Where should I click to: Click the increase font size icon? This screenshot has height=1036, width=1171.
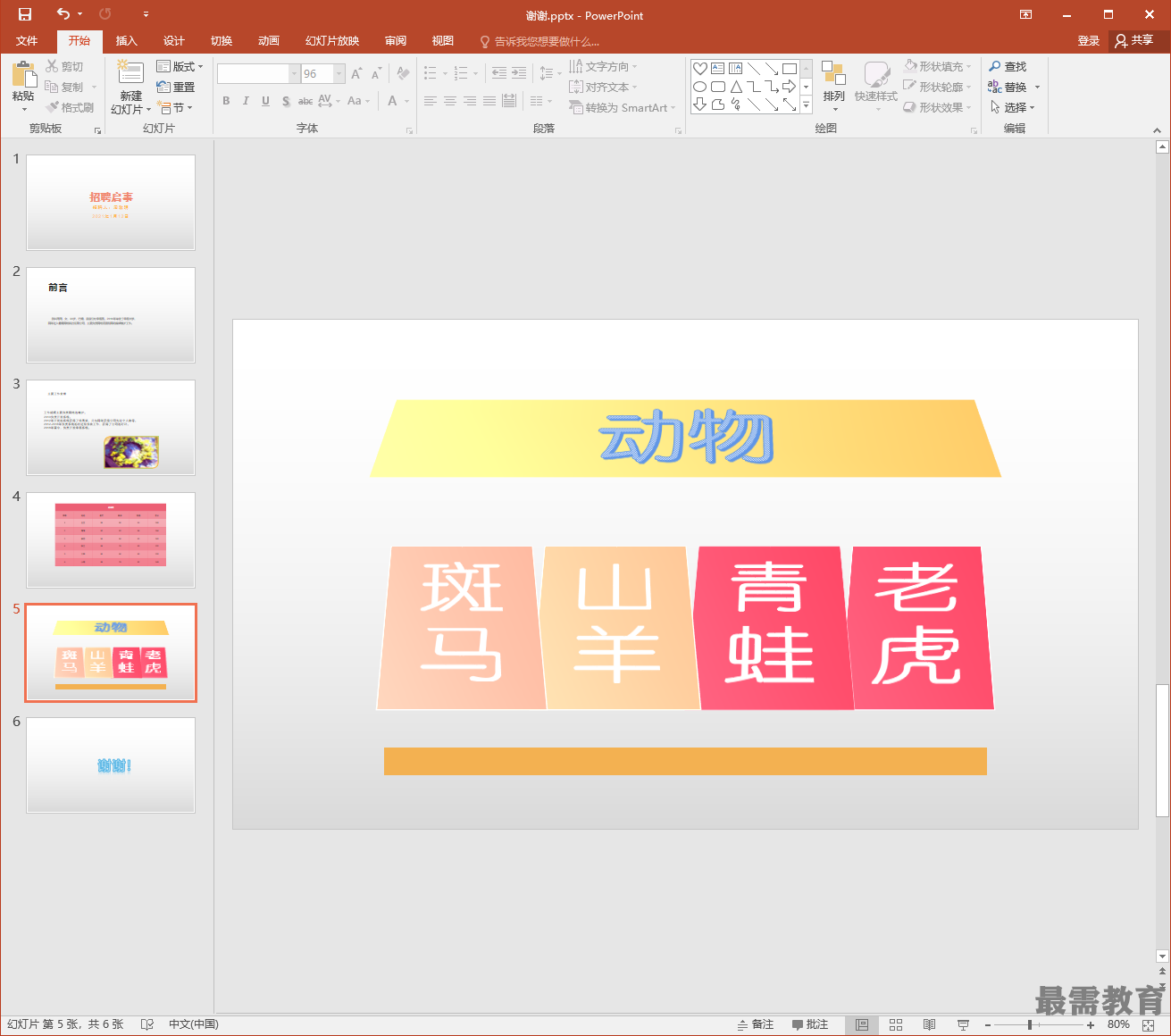point(356,73)
